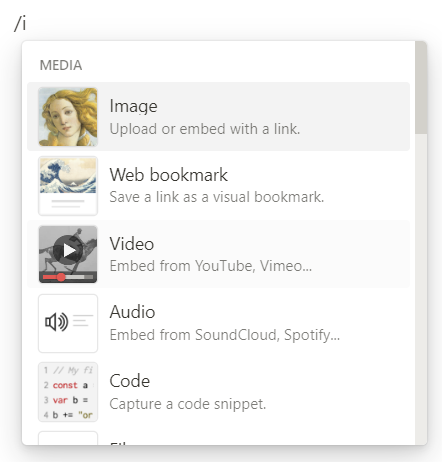Pick the Audio block entry
This screenshot has width=442, height=462.
[218, 323]
